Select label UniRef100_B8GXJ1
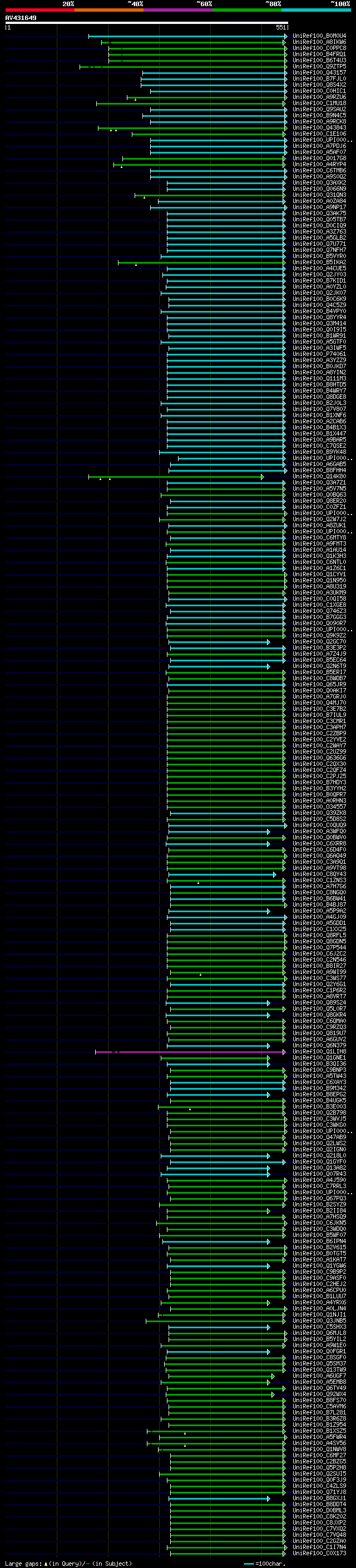This screenshot has height=1568, width=356. point(319,1498)
